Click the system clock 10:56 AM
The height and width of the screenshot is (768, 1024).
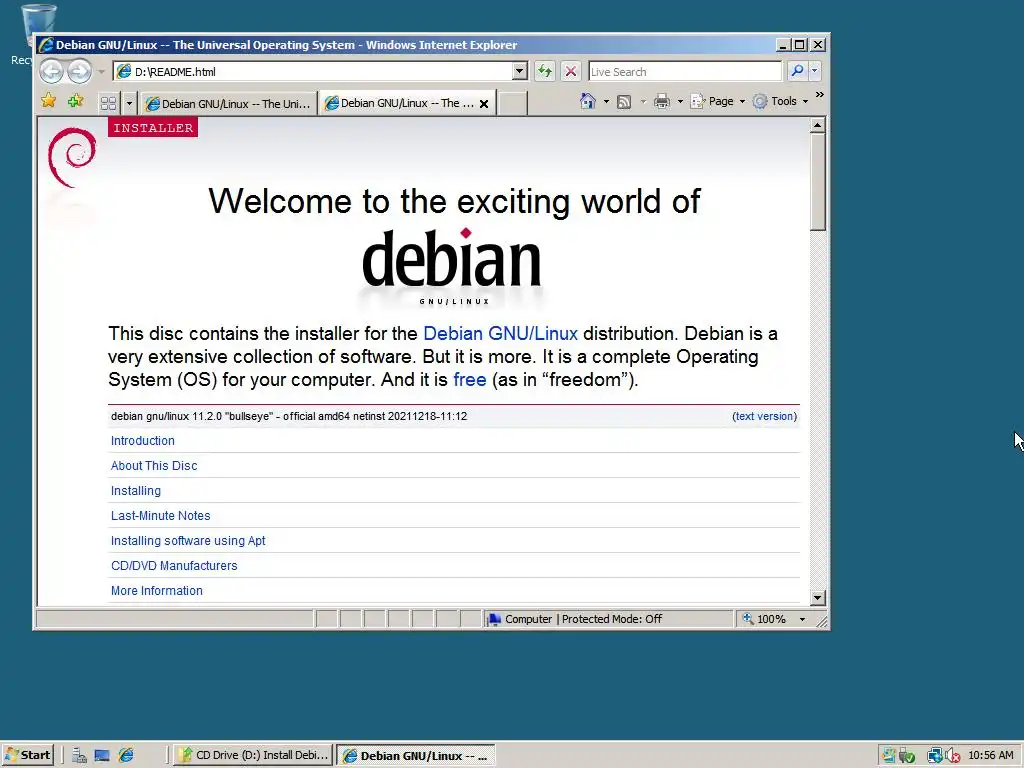pyautogui.click(x=990, y=756)
